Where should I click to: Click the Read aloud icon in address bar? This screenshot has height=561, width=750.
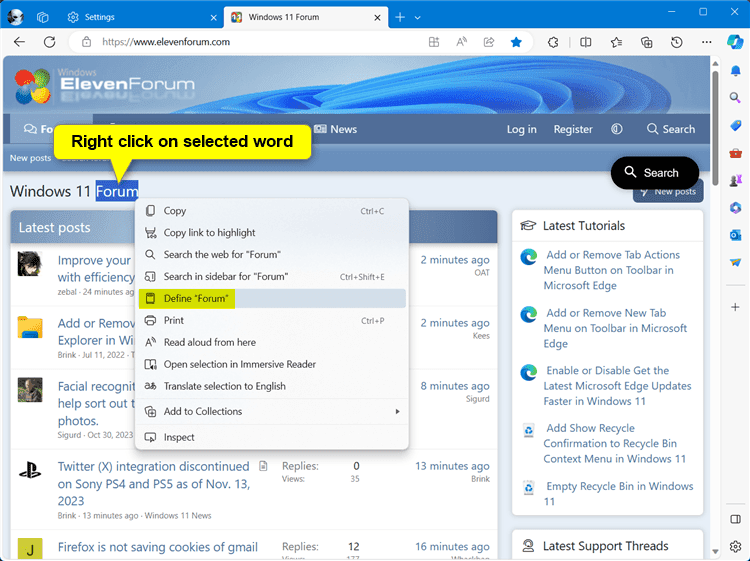462,42
